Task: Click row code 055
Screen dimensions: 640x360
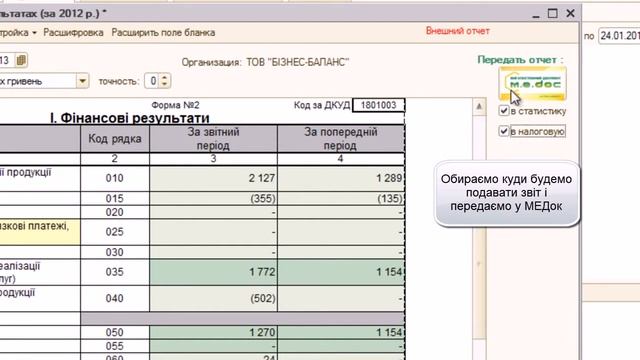Action: (x=115, y=346)
